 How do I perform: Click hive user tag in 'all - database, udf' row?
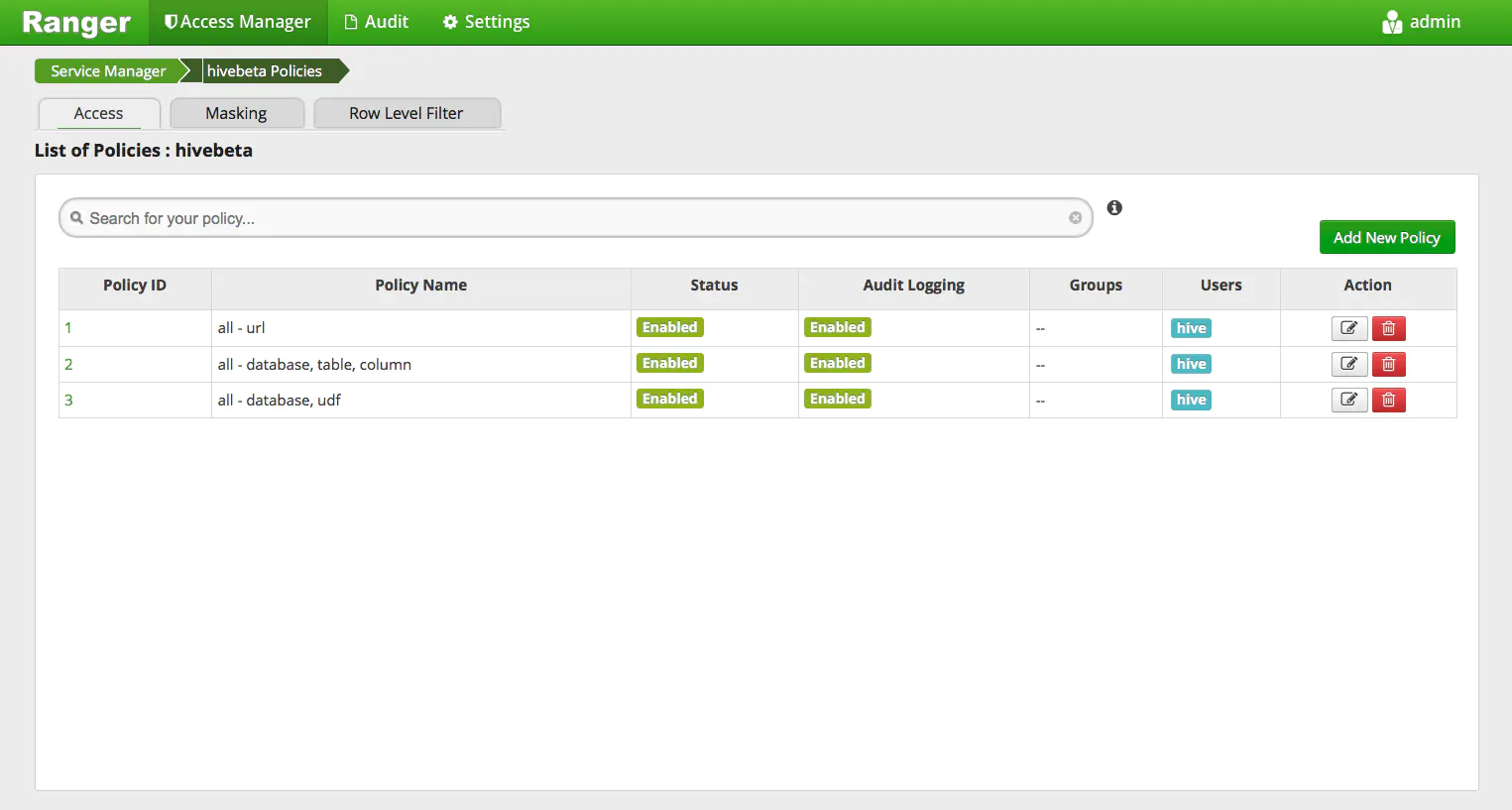point(1191,400)
